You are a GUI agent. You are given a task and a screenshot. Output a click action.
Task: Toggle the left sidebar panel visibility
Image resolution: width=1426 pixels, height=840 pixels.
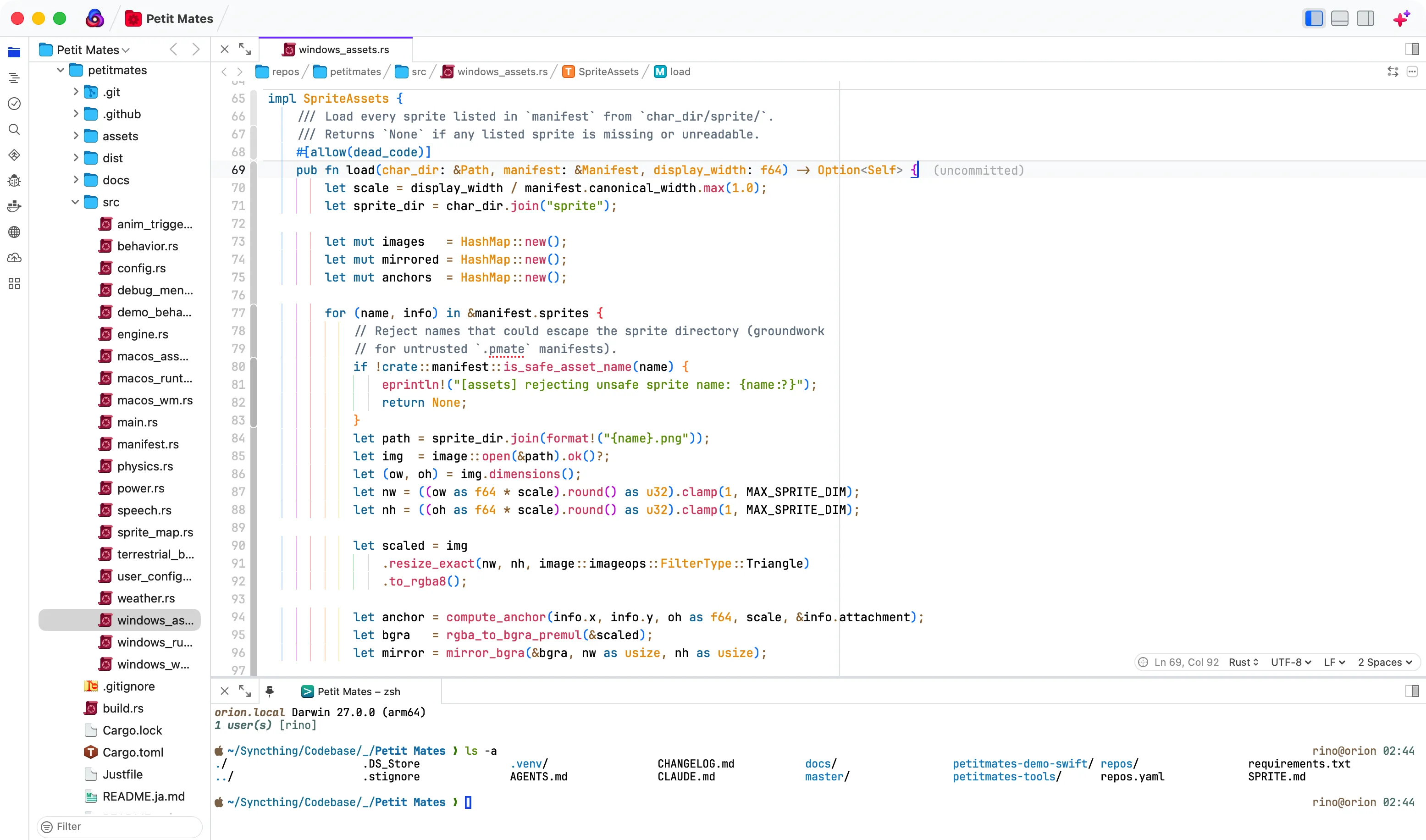point(1314,19)
